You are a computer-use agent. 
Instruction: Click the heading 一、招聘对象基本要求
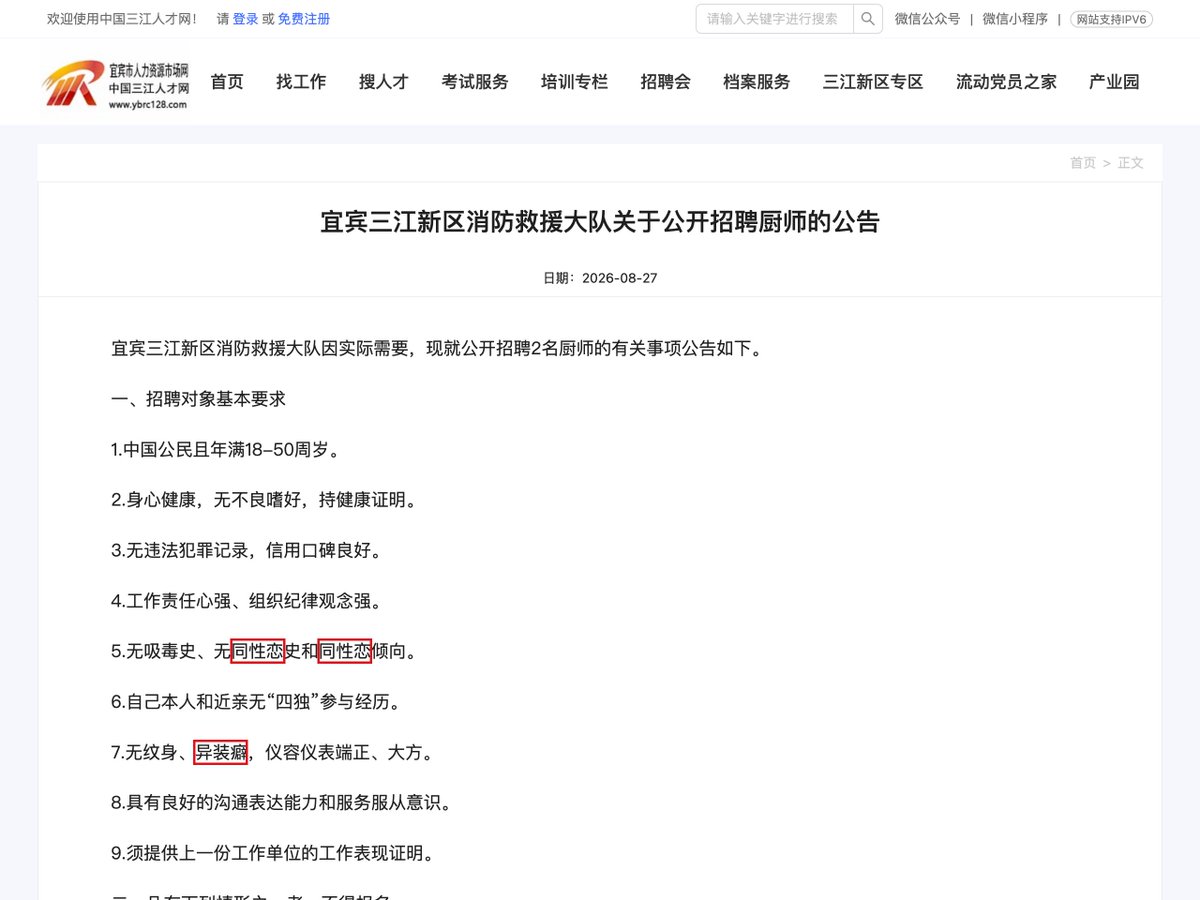[198, 399]
